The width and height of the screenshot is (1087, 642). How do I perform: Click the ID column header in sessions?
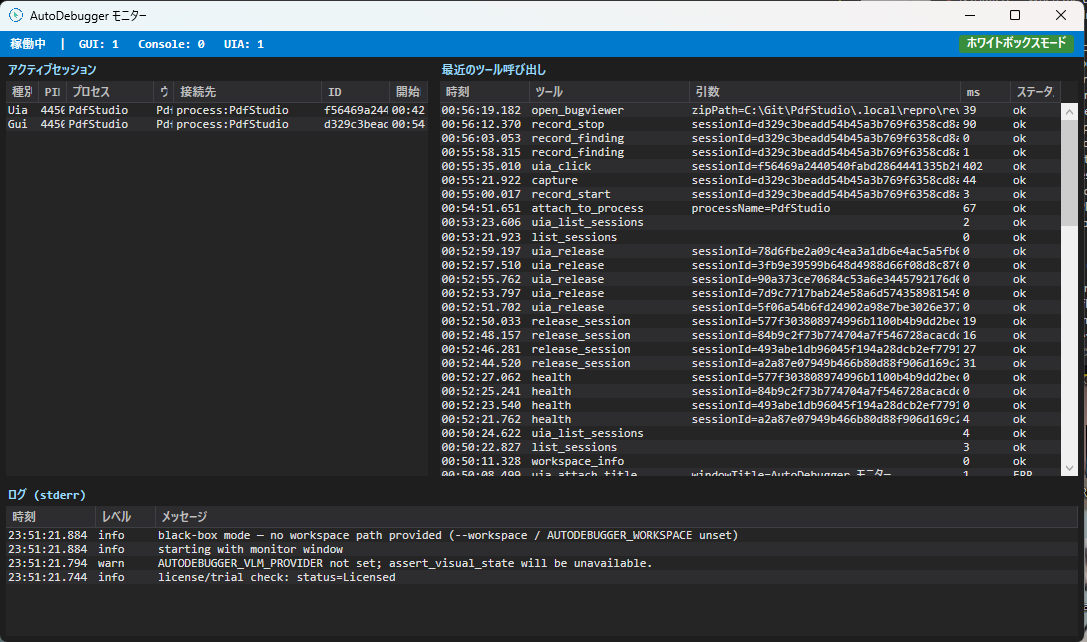click(x=355, y=92)
